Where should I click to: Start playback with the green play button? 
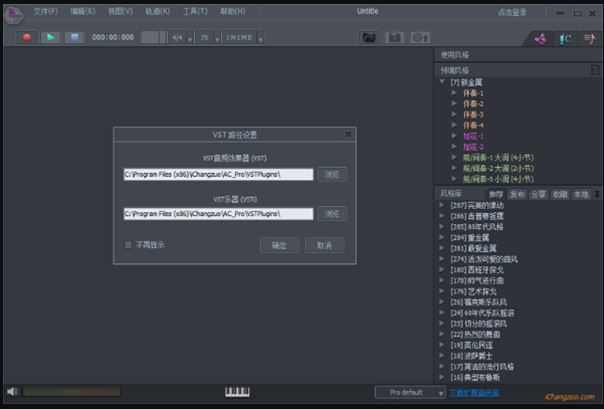[50, 37]
